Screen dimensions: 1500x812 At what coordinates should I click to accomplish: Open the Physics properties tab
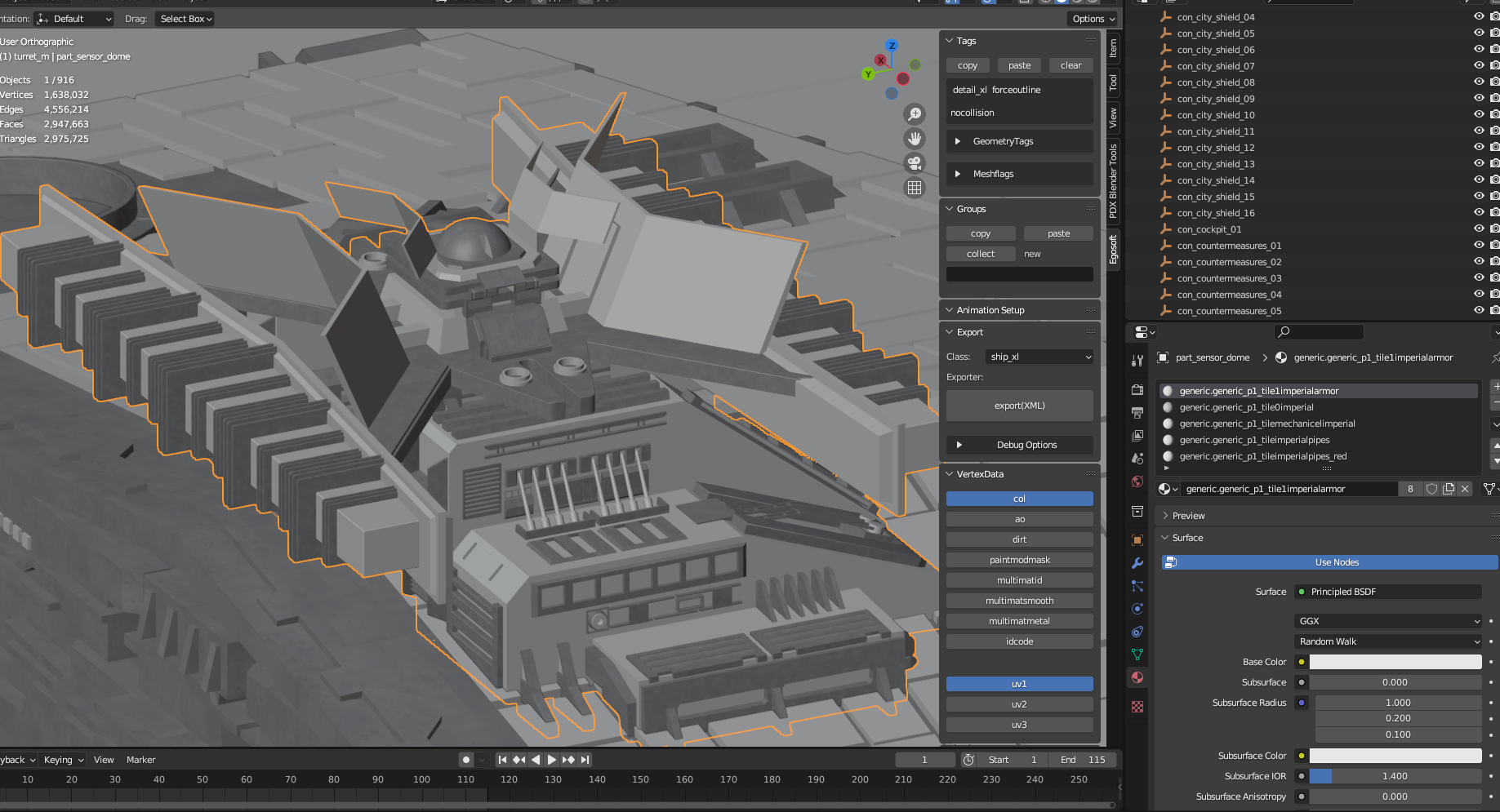coord(1137,609)
